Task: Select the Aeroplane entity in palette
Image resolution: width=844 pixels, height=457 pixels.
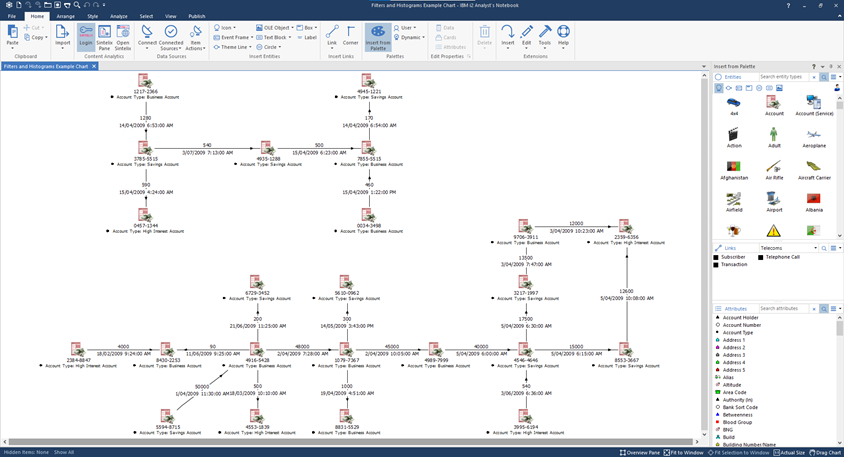Action: [x=813, y=136]
